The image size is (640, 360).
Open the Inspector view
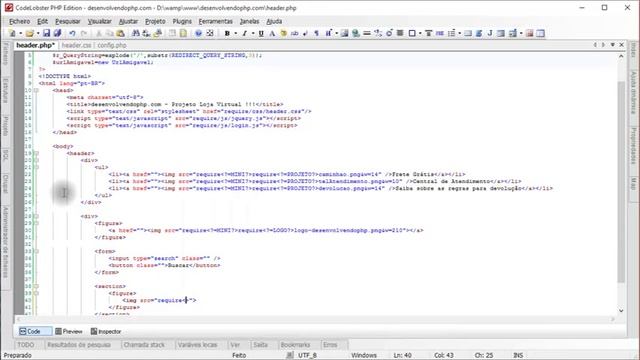coord(106,331)
